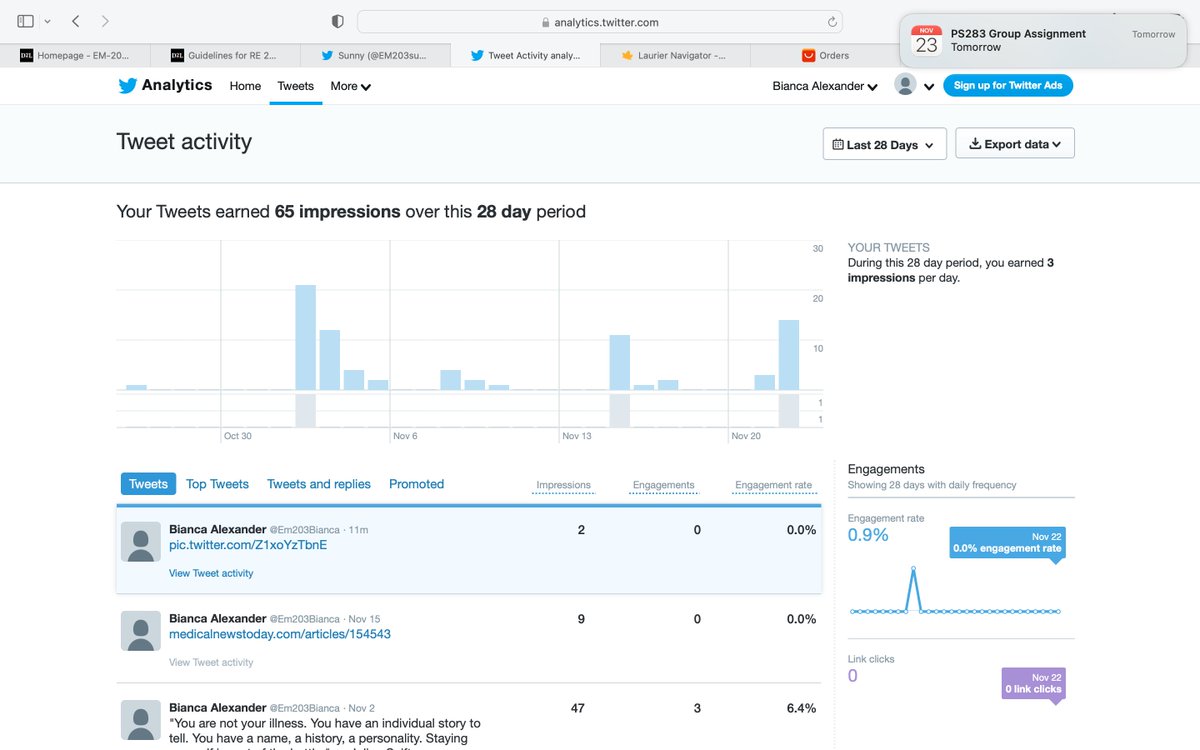Toggle the Safari sidebar icon
1200x750 pixels.
click(x=26, y=21)
